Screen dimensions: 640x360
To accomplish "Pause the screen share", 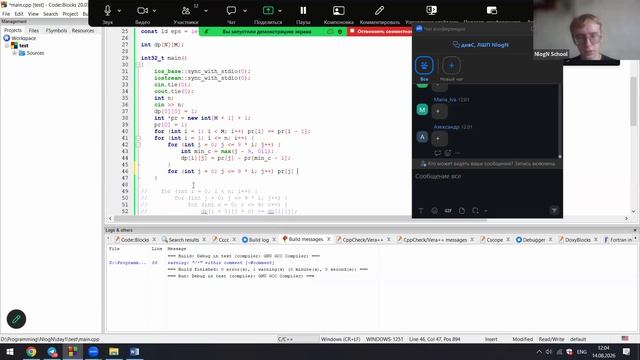I will 303,10.
